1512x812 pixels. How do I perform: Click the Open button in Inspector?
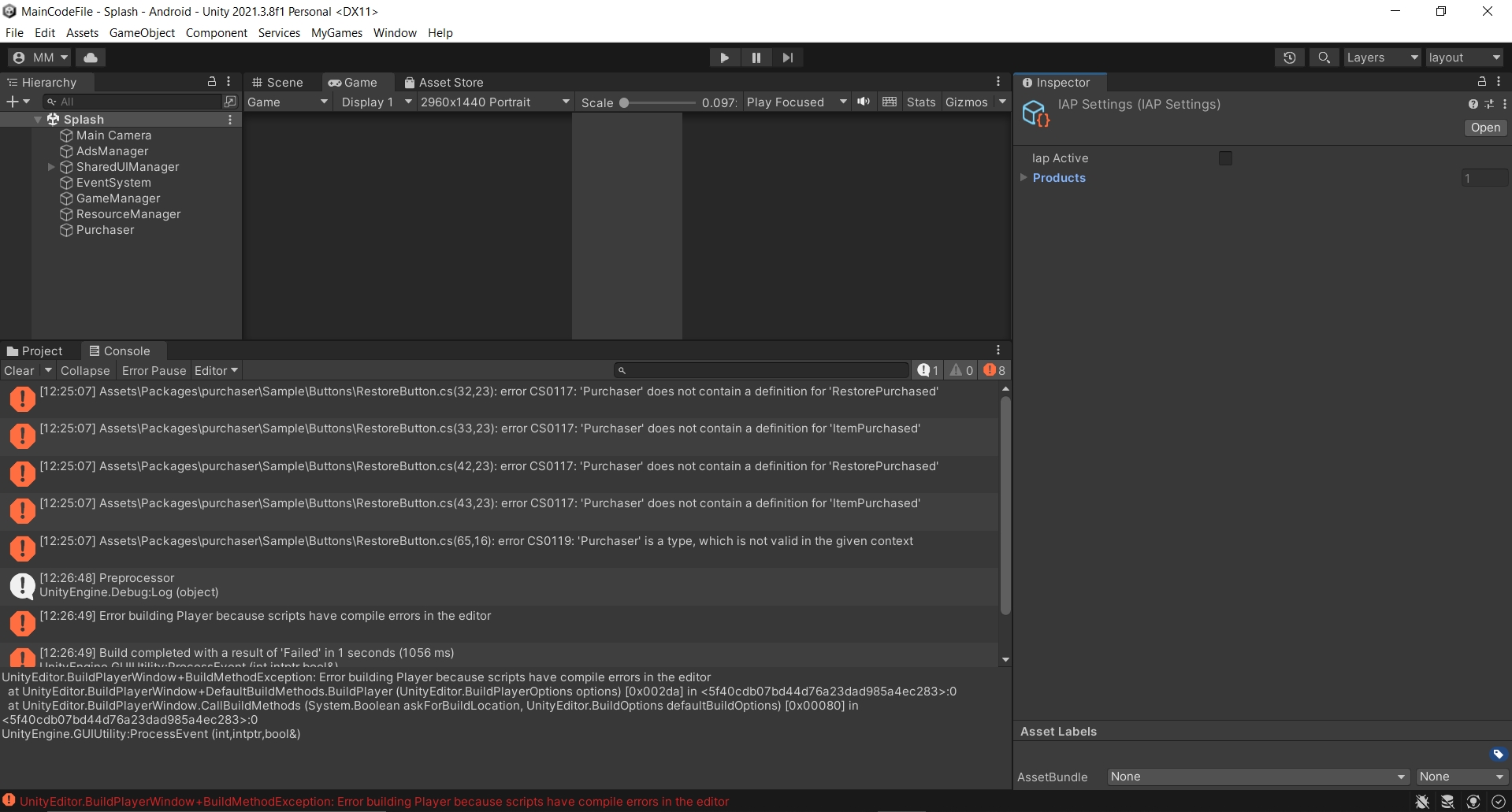(x=1484, y=128)
